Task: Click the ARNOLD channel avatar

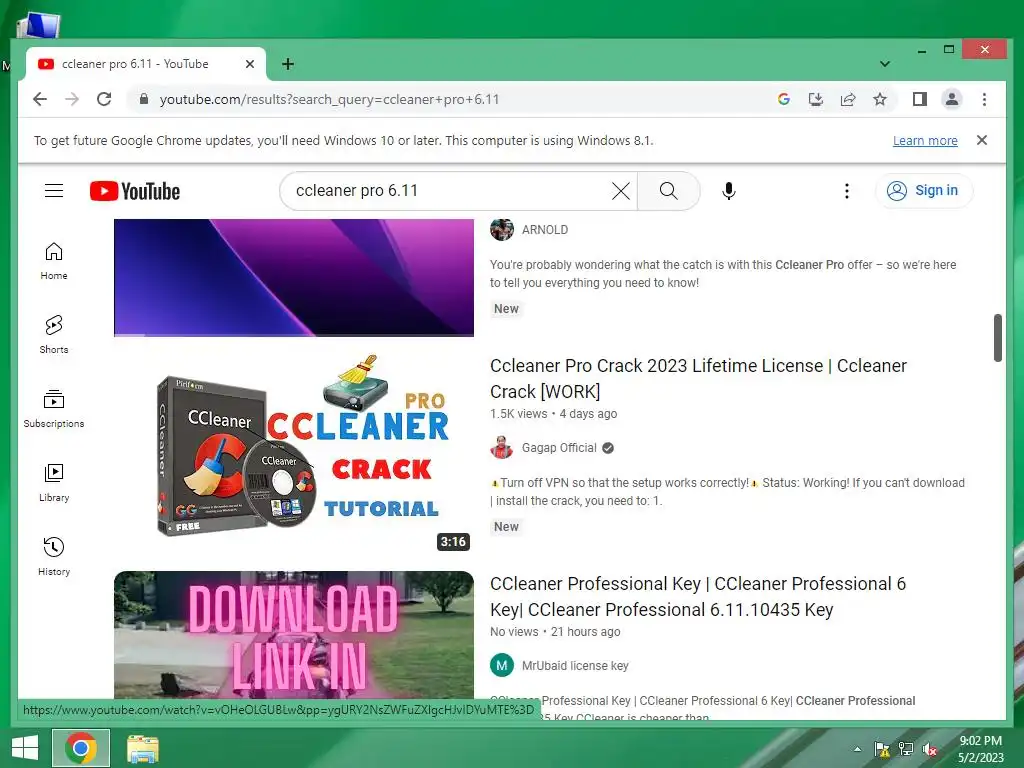Action: [502, 230]
